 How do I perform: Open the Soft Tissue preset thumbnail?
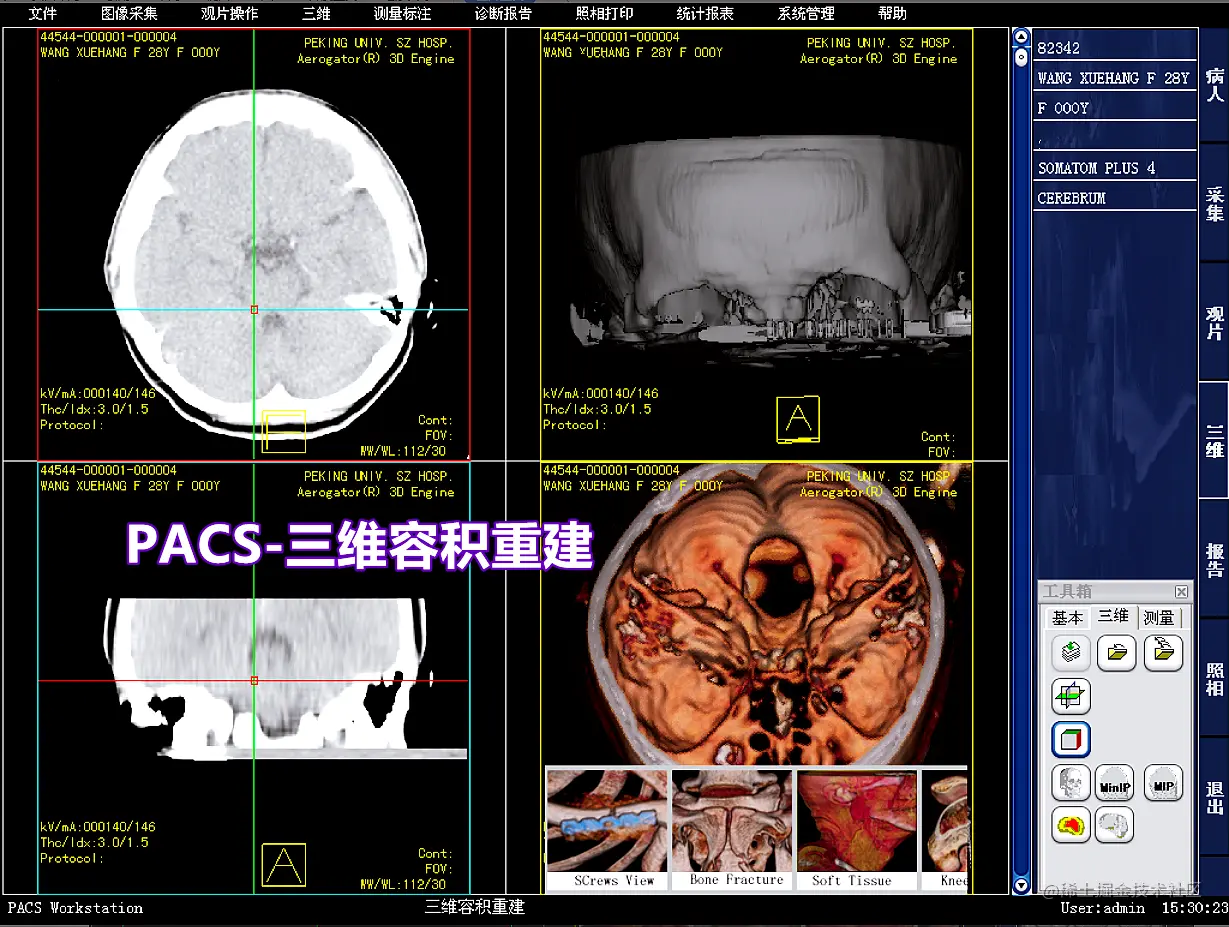[856, 828]
